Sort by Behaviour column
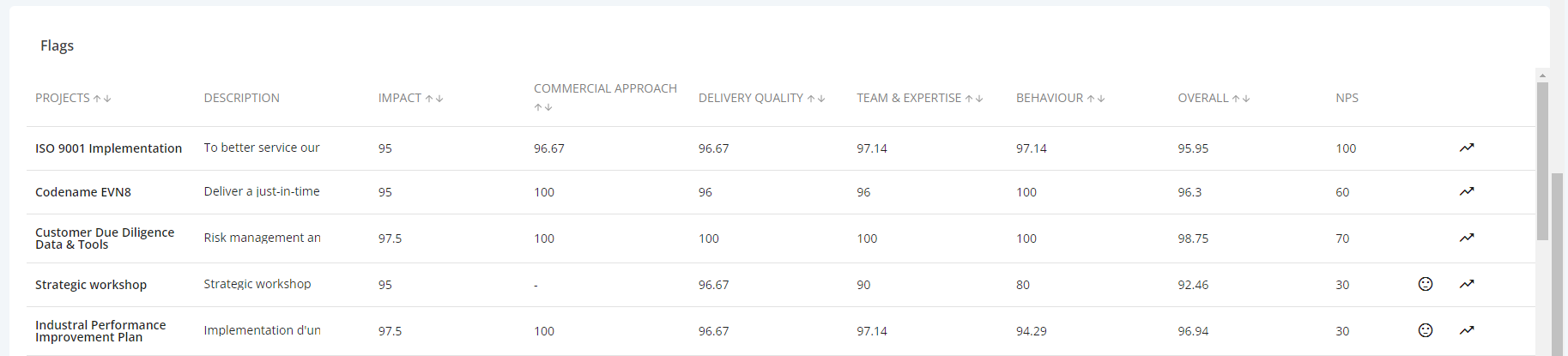The width and height of the screenshot is (1568, 356). tap(1096, 99)
